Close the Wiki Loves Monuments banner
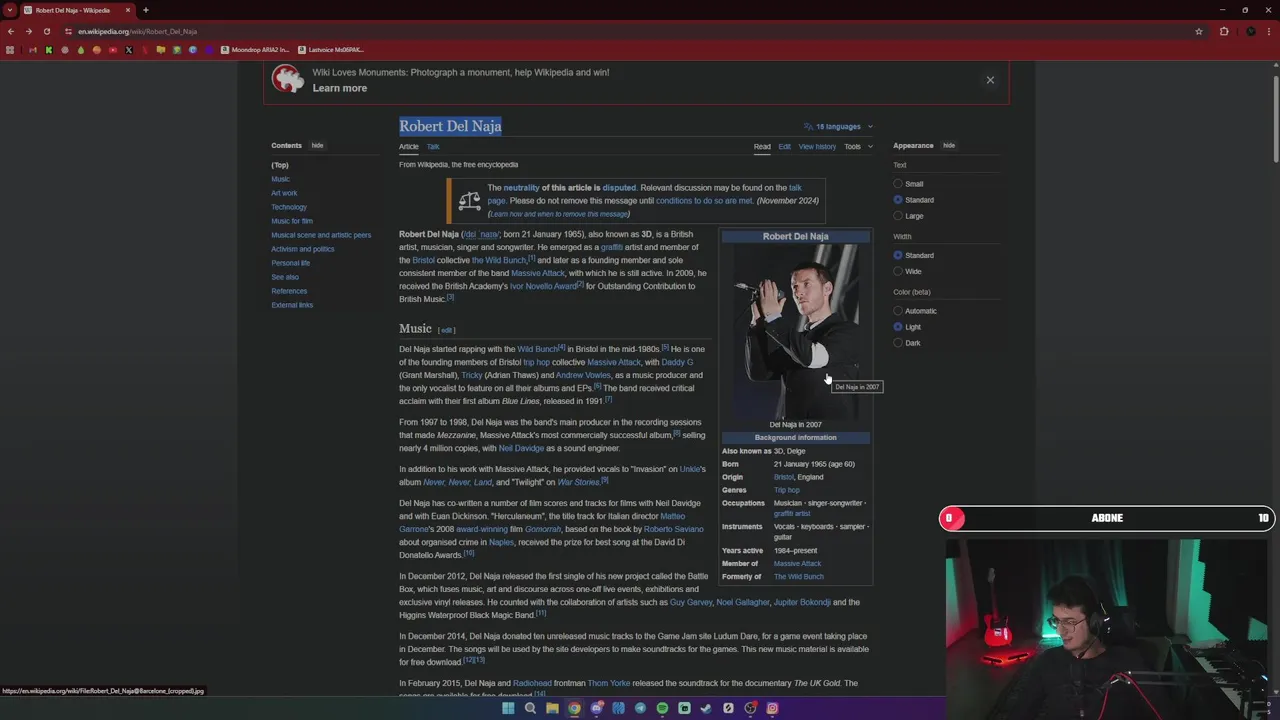The width and height of the screenshot is (1280, 720). pyautogui.click(x=990, y=80)
